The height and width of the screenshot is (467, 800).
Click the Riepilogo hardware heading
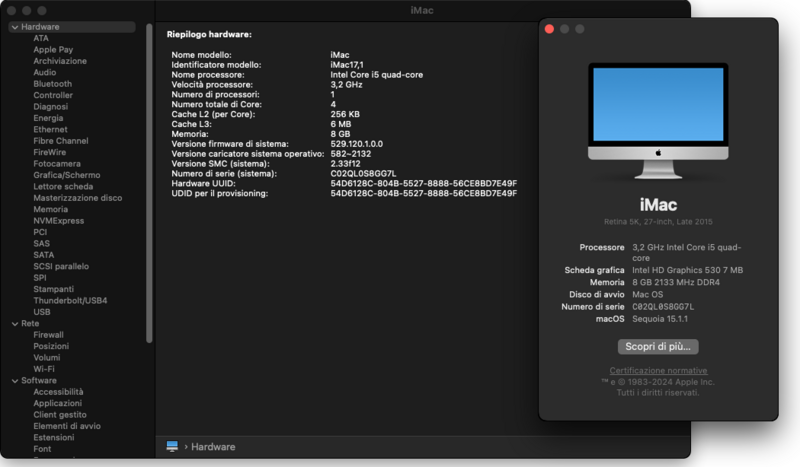pos(209,35)
